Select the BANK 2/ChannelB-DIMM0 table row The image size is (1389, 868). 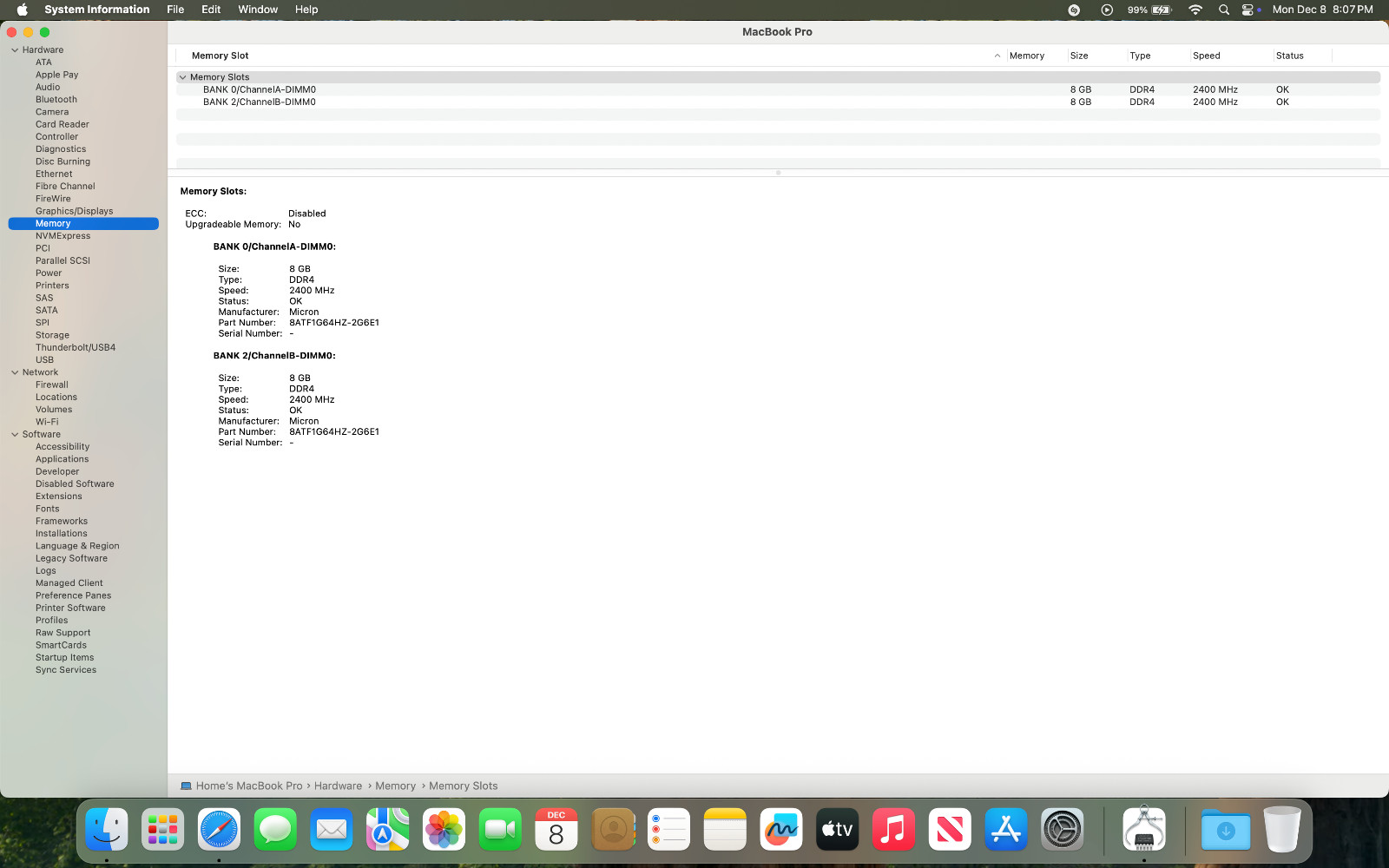pos(778,102)
